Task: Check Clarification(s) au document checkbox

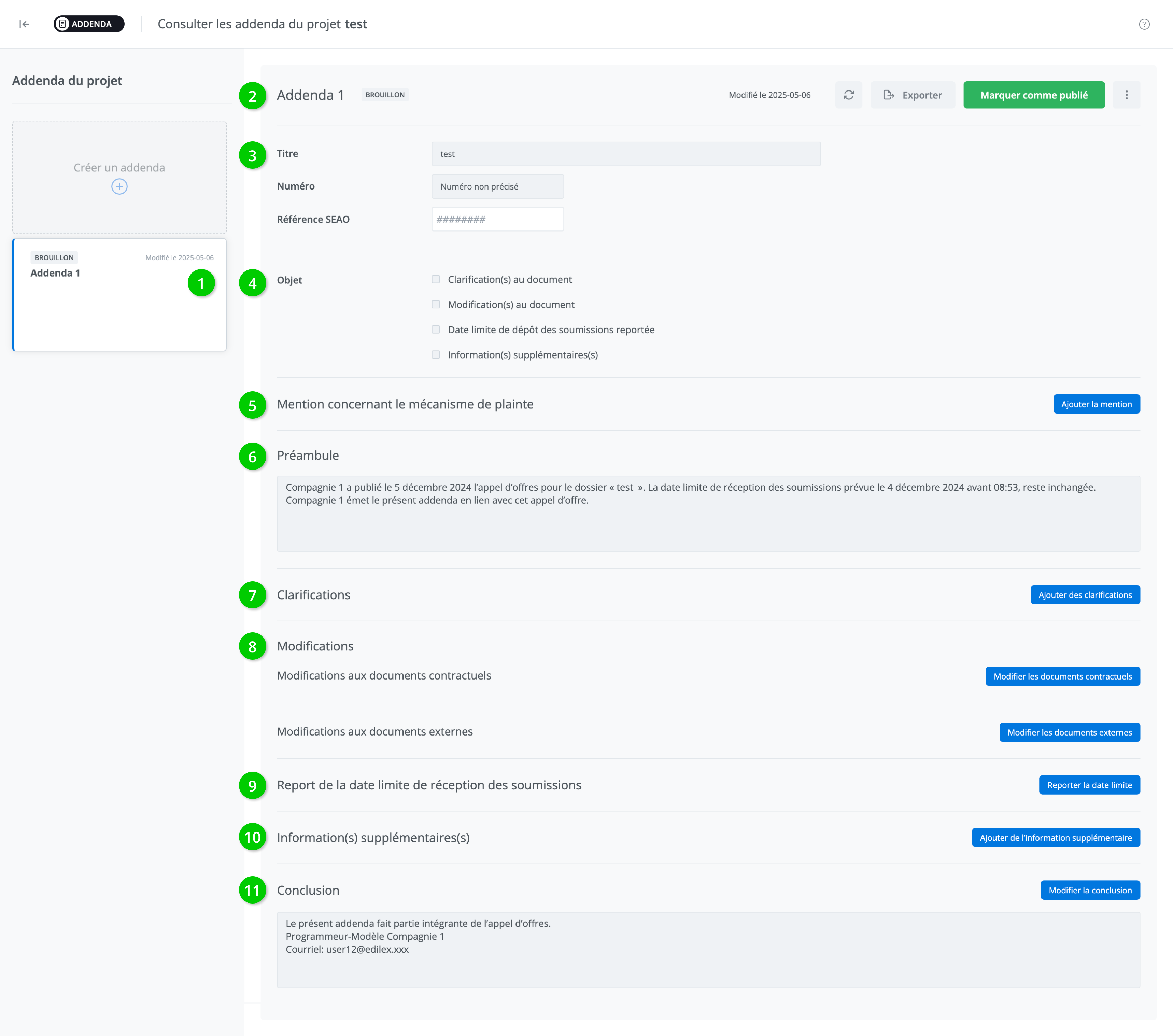Action: [x=436, y=280]
